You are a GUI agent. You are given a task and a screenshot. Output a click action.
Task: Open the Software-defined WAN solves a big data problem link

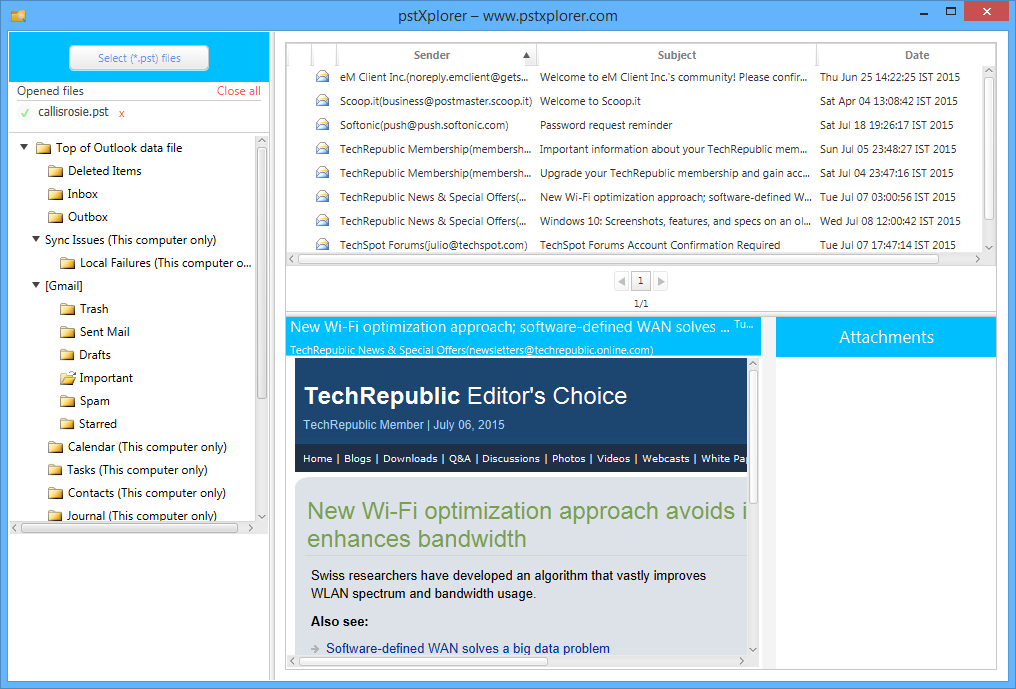468,648
